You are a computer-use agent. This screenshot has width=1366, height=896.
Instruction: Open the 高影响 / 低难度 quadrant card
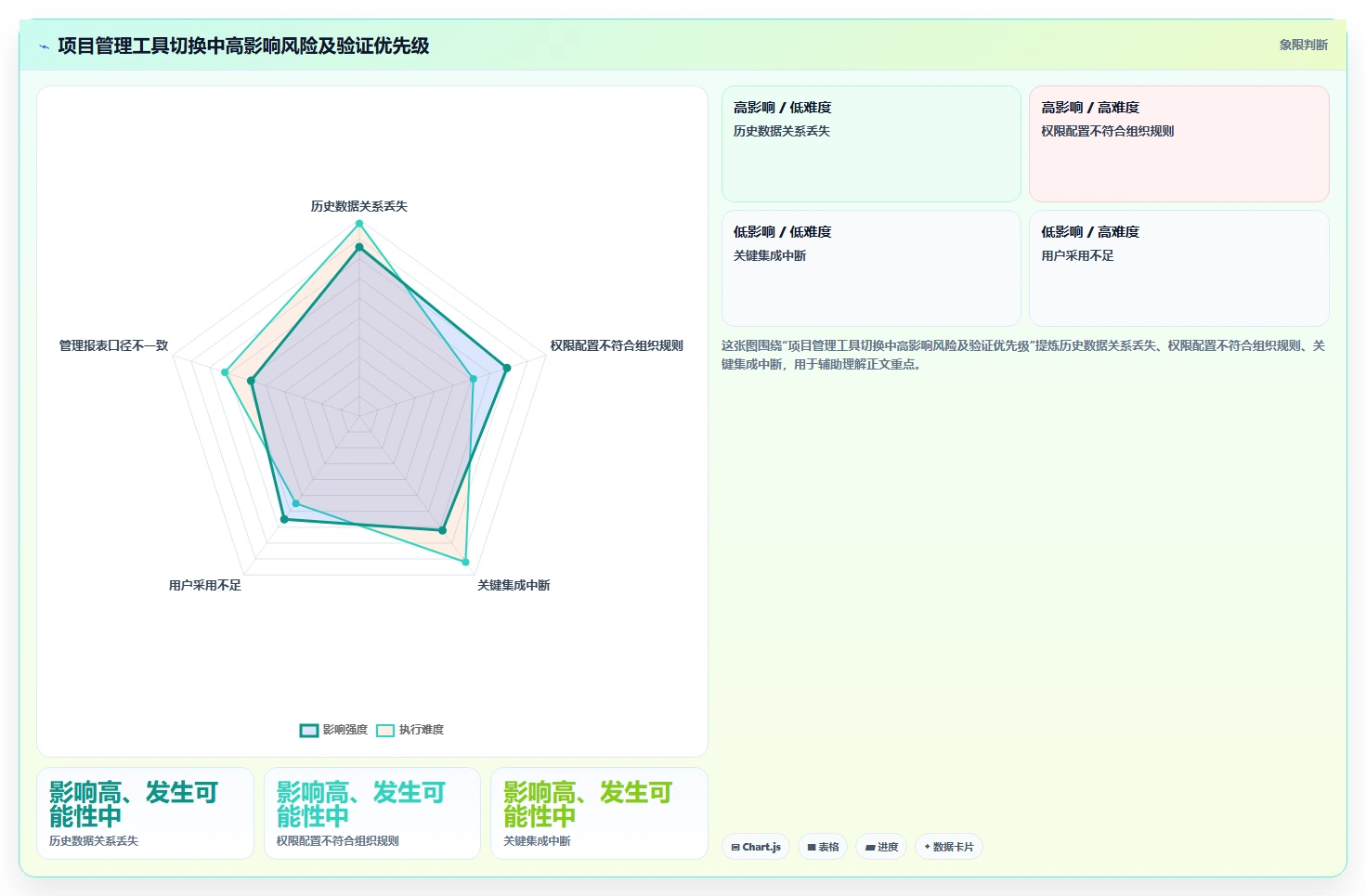[x=871, y=144]
